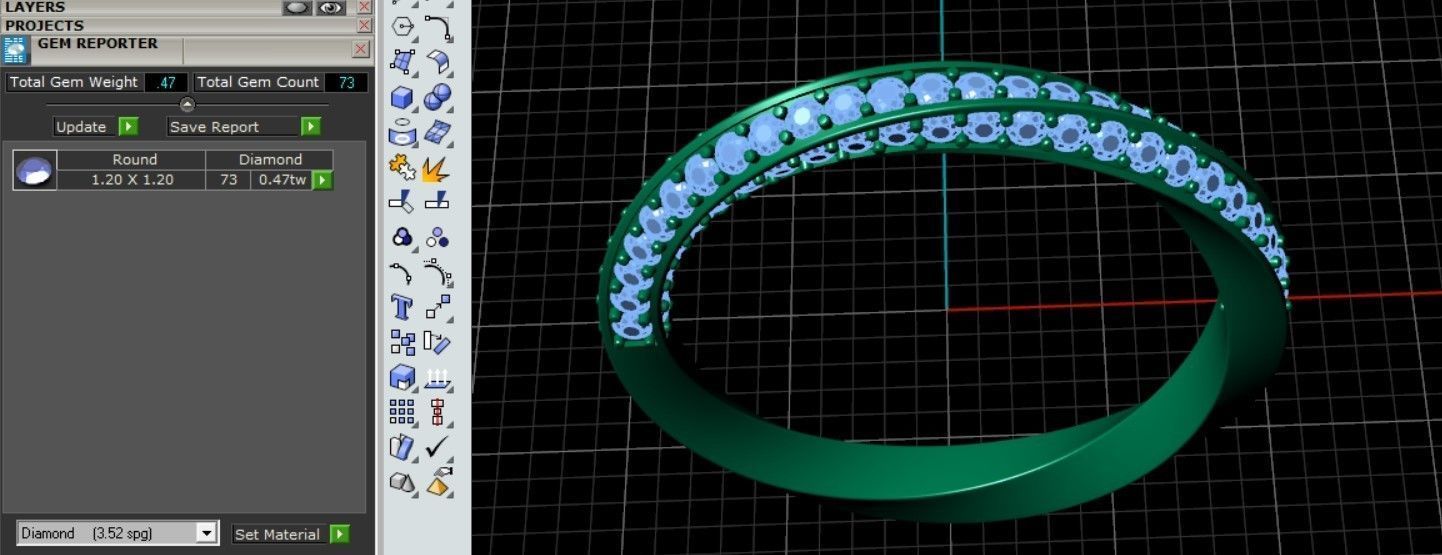Select the Edit Points On curve tool
This screenshot has width=1442, height=555.
(402, 272)
